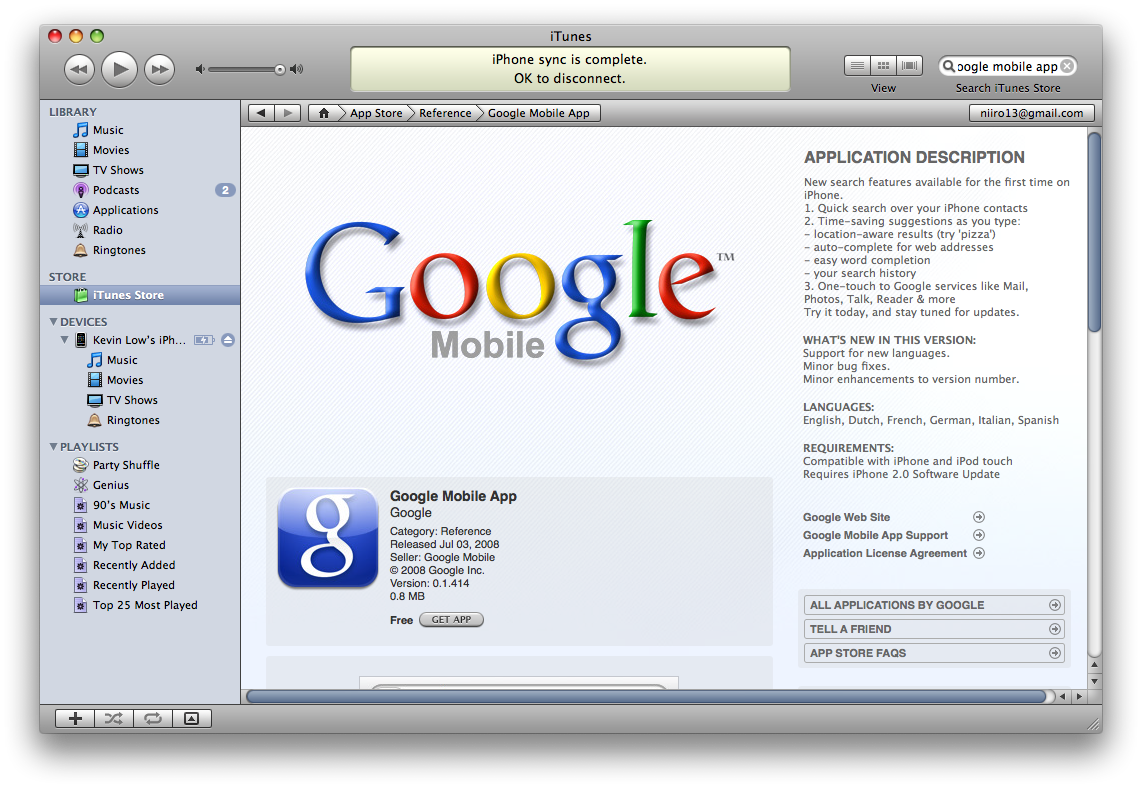Image resolution: width=1142 pixels, height=788 pixels.
Task: Open the niiro13@gmail.com account button
Action: coord(1031,113)
